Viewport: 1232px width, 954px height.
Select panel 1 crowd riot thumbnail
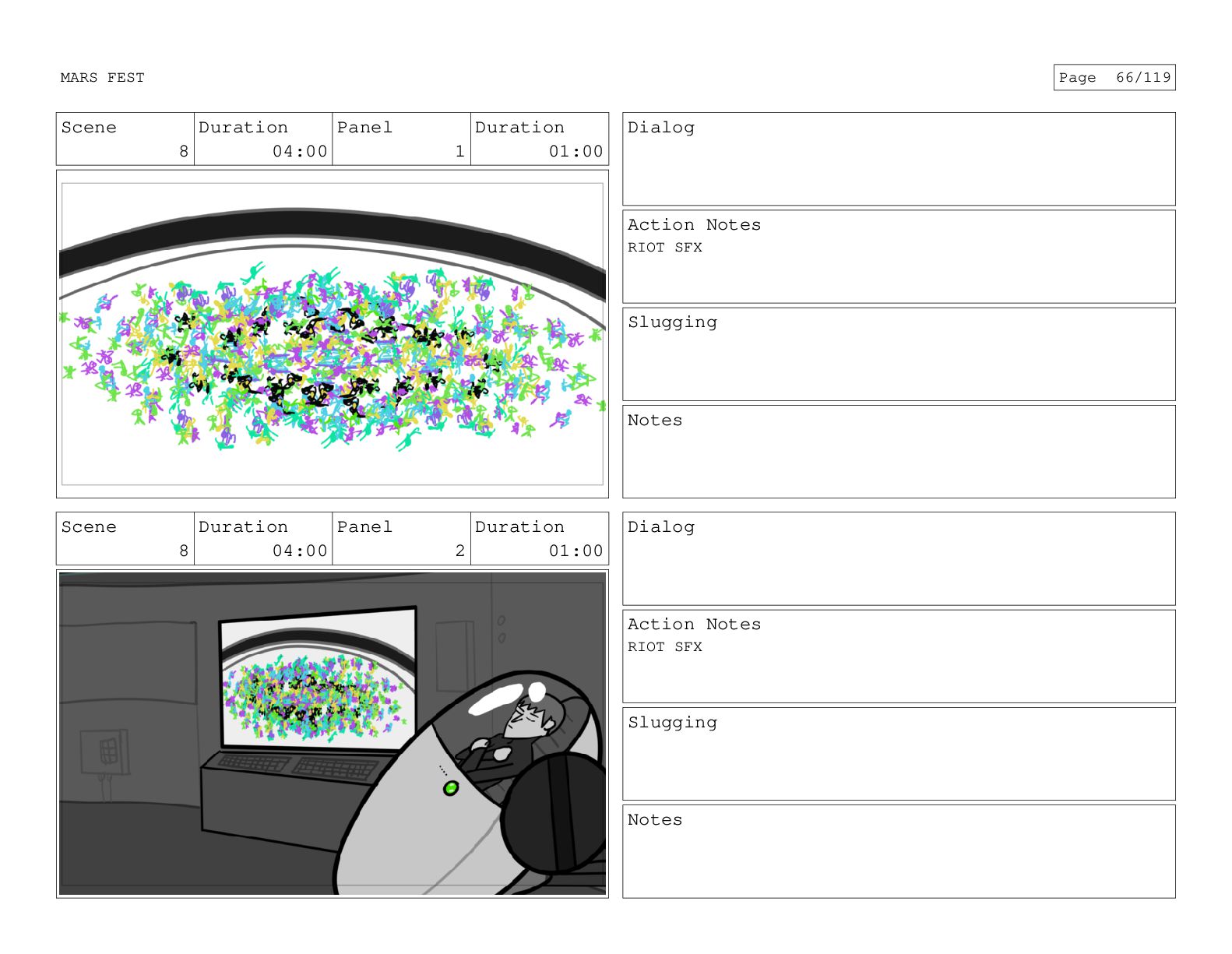point(333,334)
